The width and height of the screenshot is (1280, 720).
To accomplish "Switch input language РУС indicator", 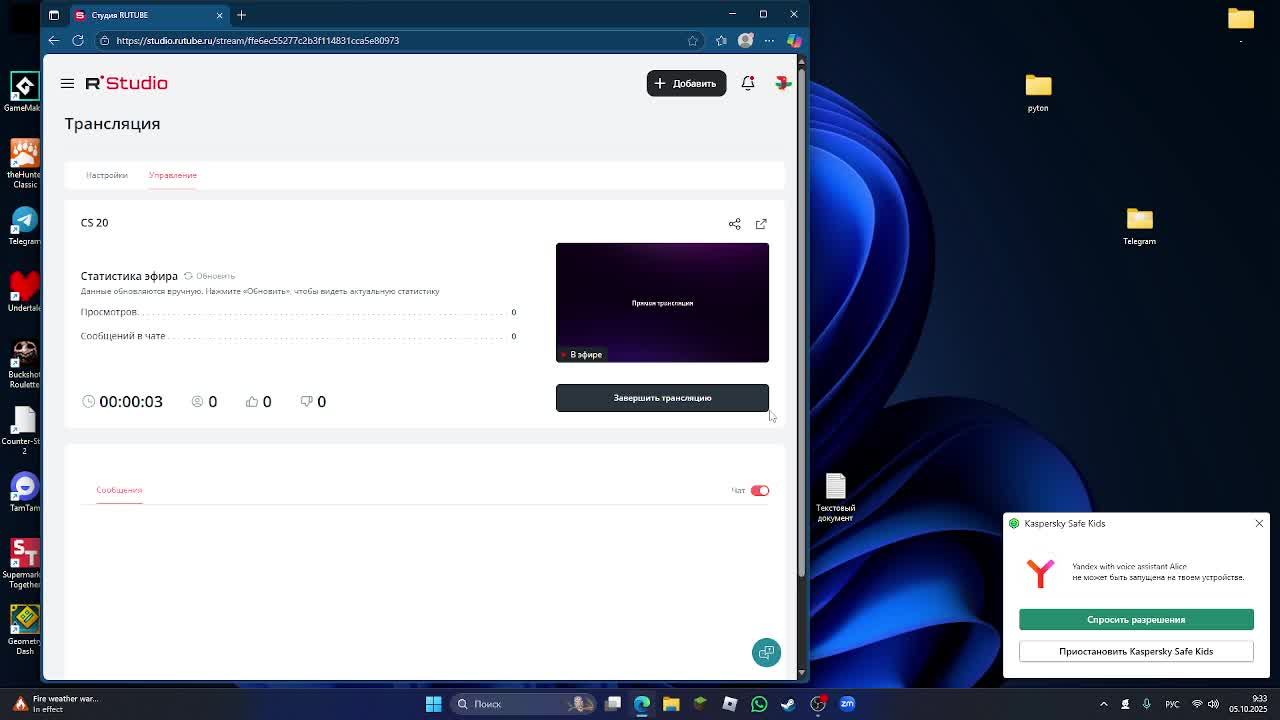I will (x=1171, y=704).
